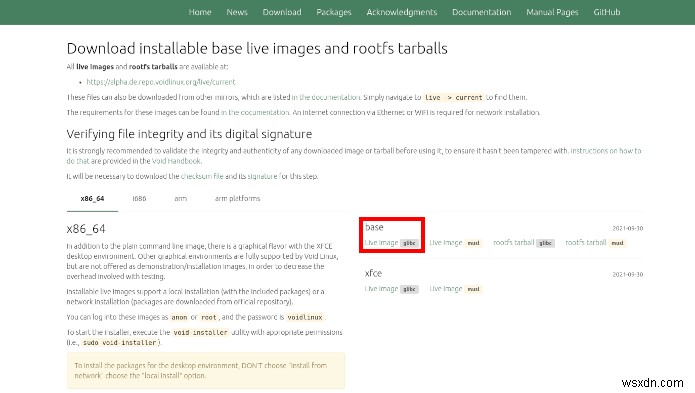Click the 'root' username code text
695x393 pixels.
[x=209, y=317]
